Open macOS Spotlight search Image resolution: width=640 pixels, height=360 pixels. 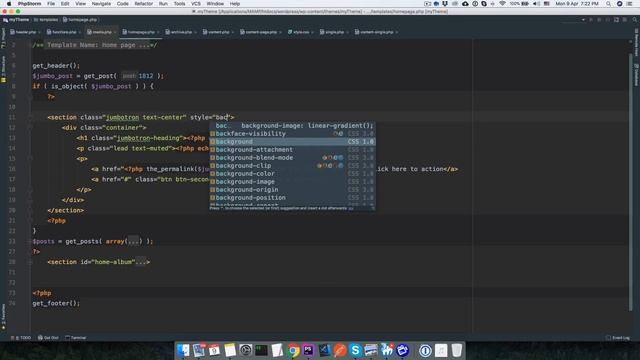[x=609, y=4]
